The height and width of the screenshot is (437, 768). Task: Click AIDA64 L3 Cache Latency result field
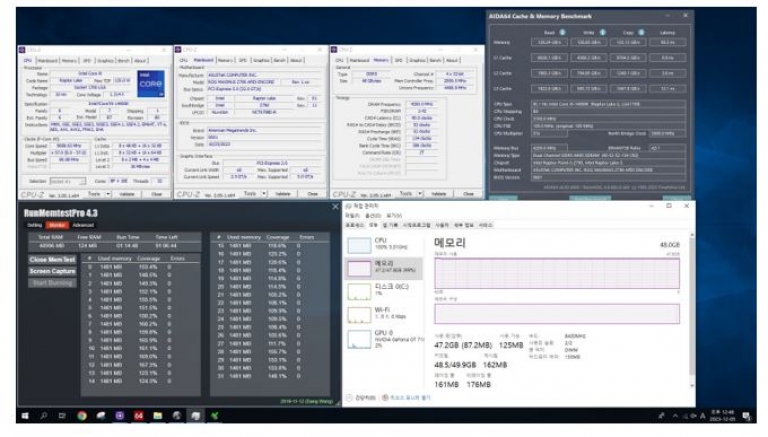pyautogui.click(x=668, y=89)
